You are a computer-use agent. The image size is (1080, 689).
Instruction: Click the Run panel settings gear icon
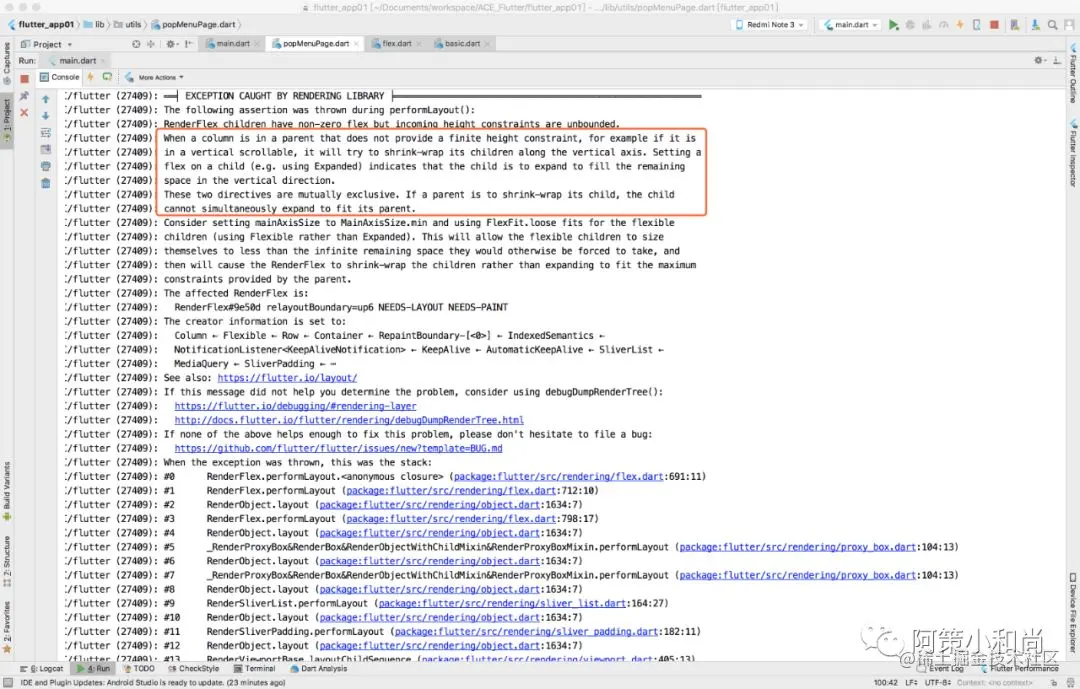click(1039, 61)
